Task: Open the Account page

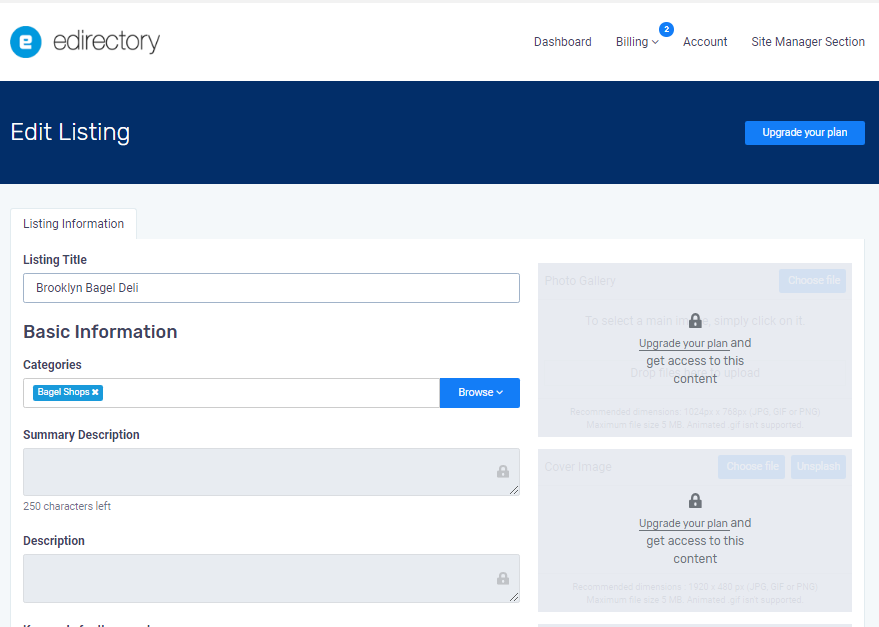Action: (705, 42)
